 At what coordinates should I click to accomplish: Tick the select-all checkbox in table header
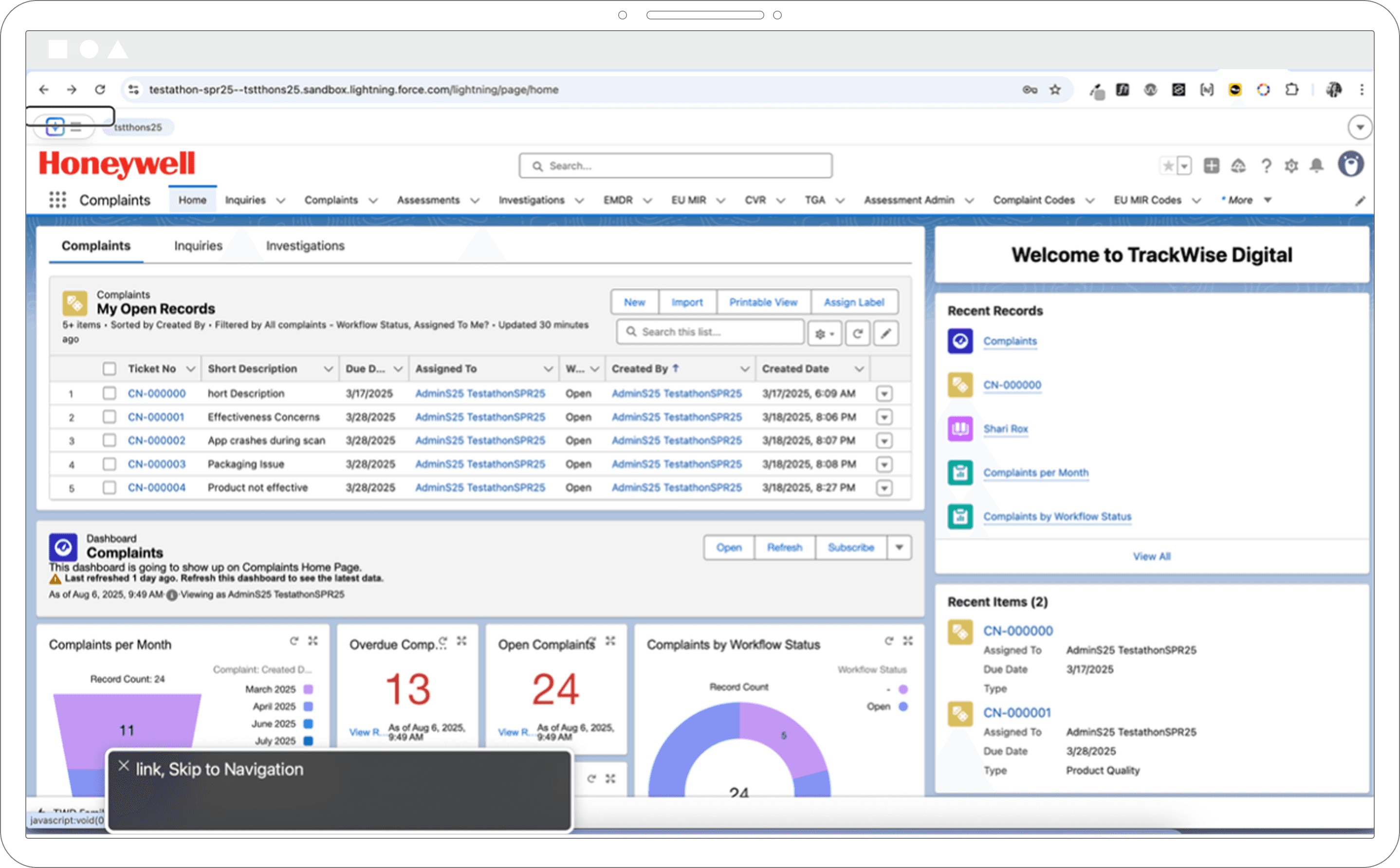[x=109, y=368]
